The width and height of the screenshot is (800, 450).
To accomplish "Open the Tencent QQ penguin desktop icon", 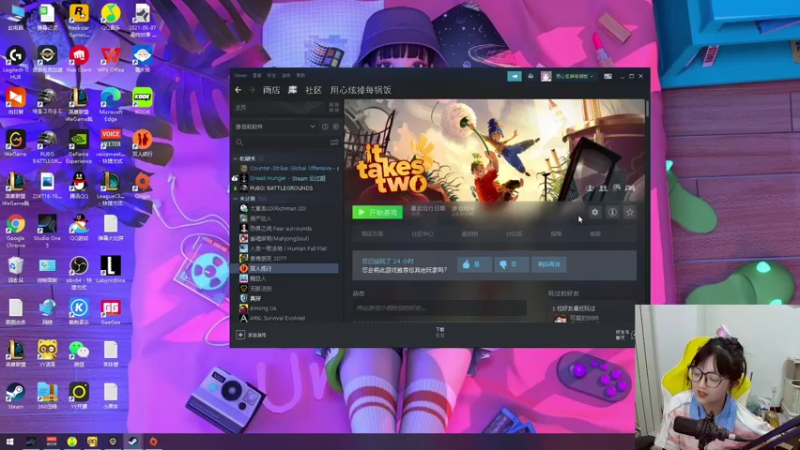I will pos(79,185).
